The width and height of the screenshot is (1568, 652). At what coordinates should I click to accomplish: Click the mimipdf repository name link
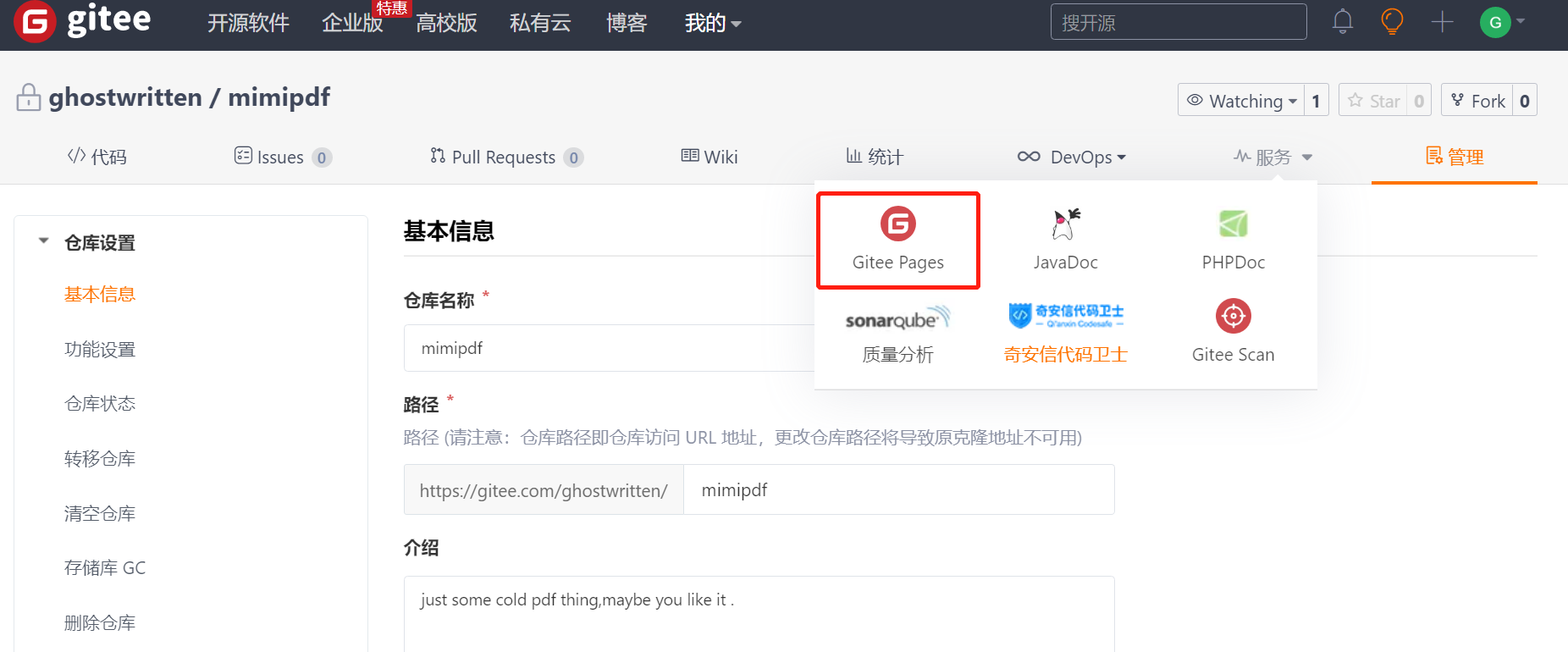click(x=279, y=97)
